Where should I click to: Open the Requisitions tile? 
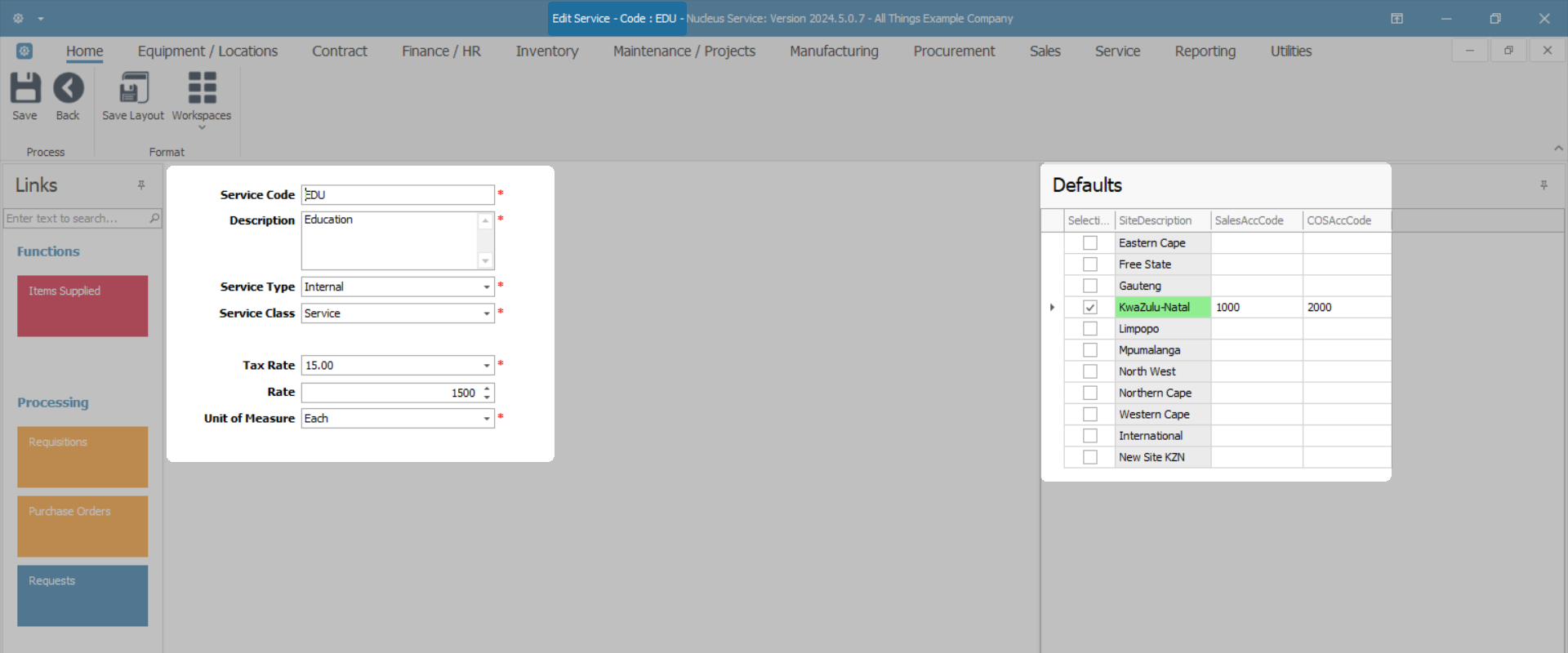point(82,457)
